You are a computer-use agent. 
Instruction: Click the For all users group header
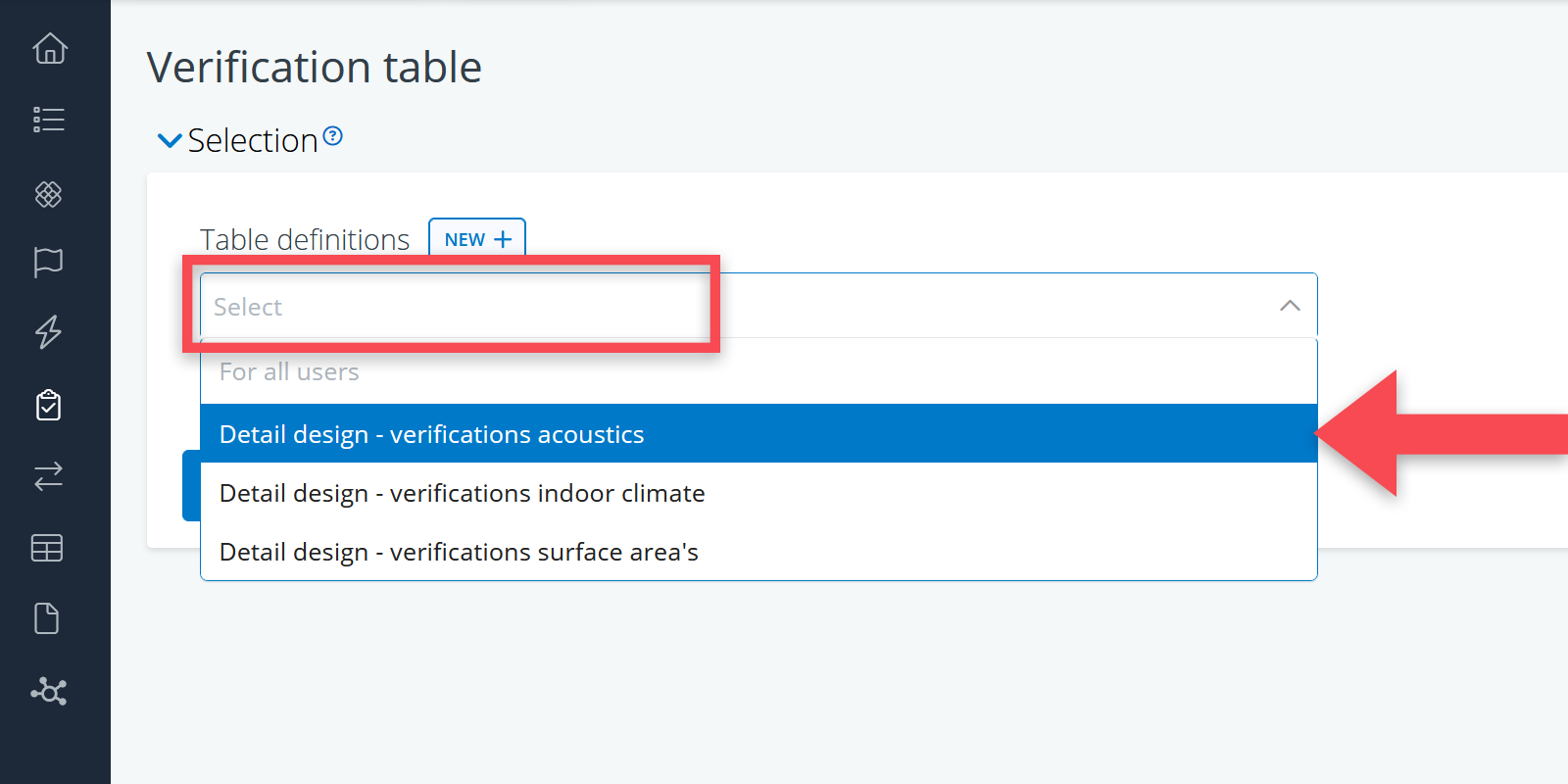click(x=289, y=372)
